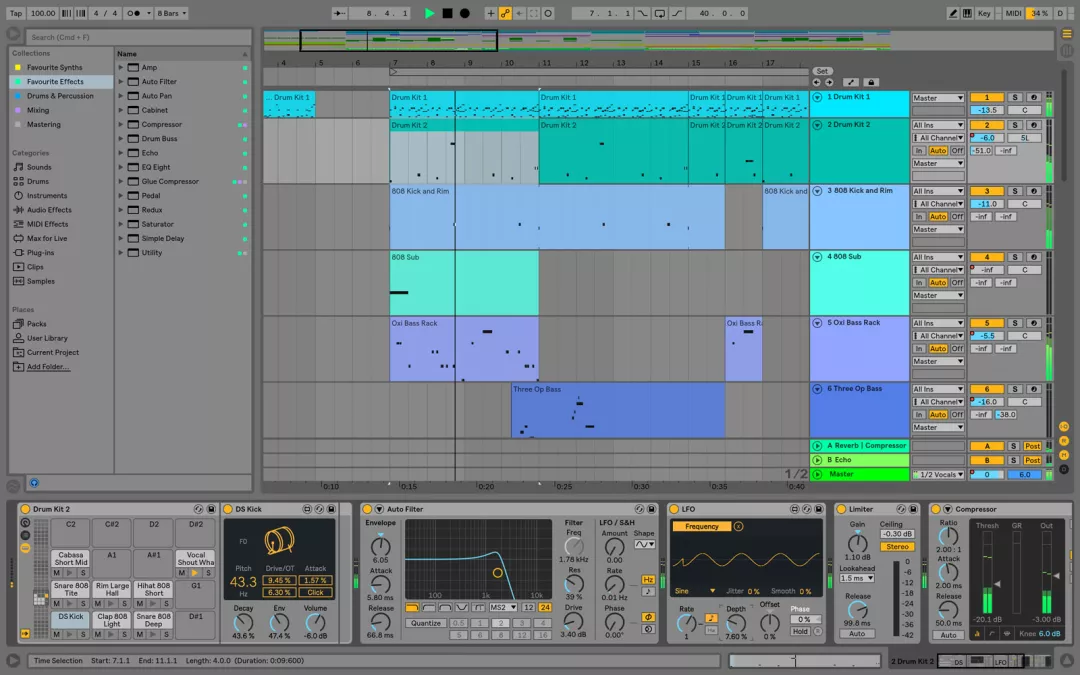1080x675 pixels.
Task: Select Drums & Percussion collection
Action: click(60, 96)
